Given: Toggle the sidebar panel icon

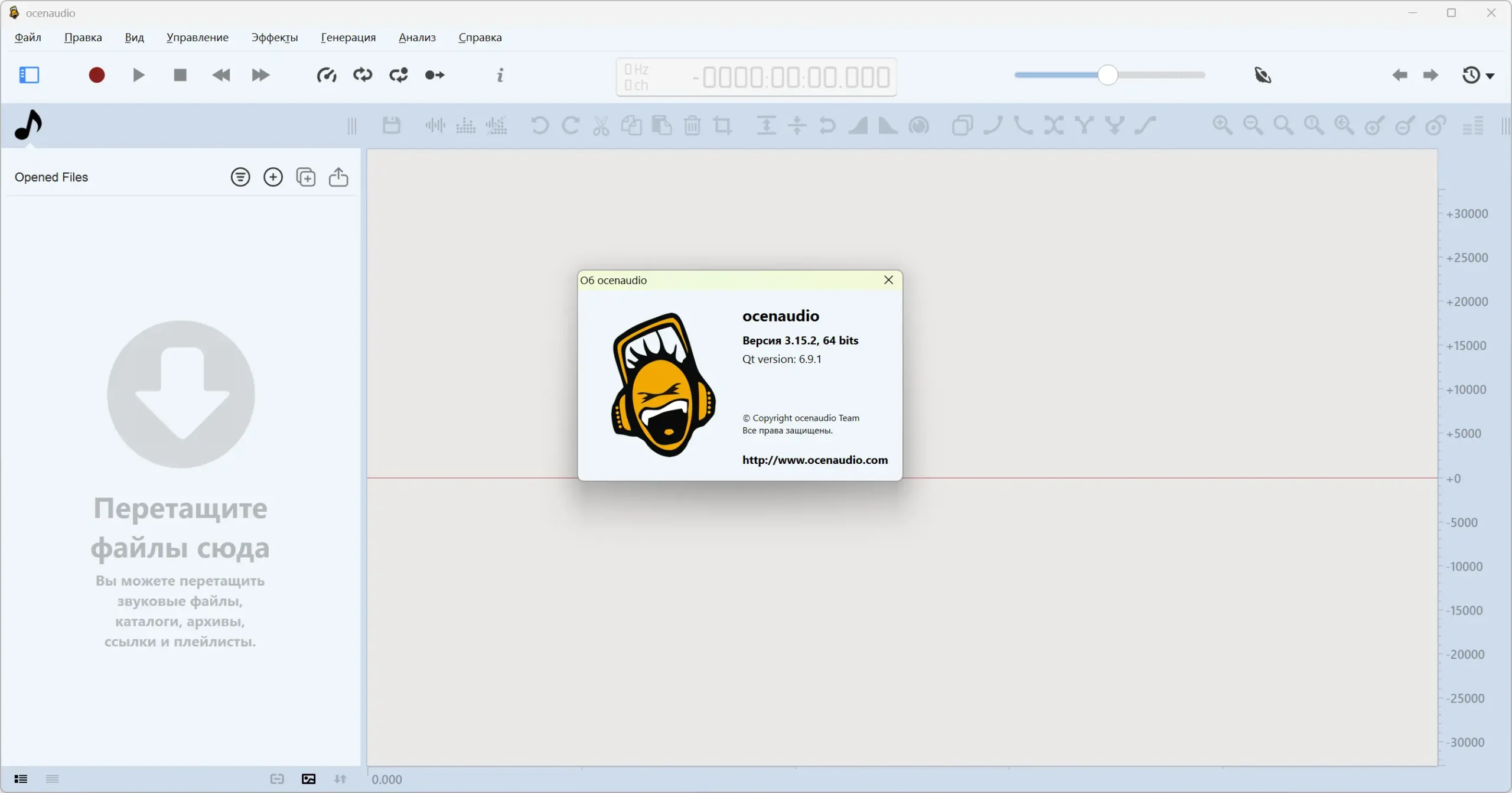Looking at the screenshot, I should pyautogui.click(x=29, y=75).
